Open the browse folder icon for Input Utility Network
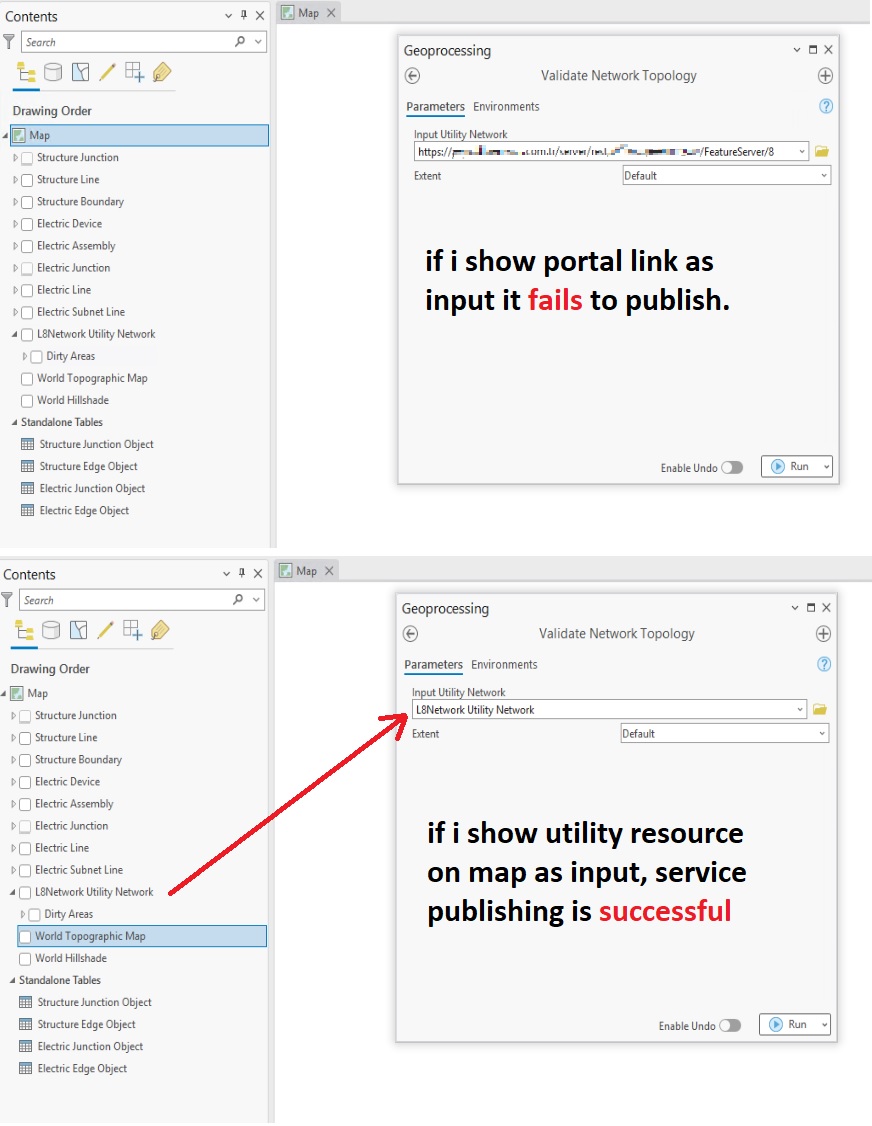Image resolution: width=872 pixels, height=1126 pixels. pos(820,151)
